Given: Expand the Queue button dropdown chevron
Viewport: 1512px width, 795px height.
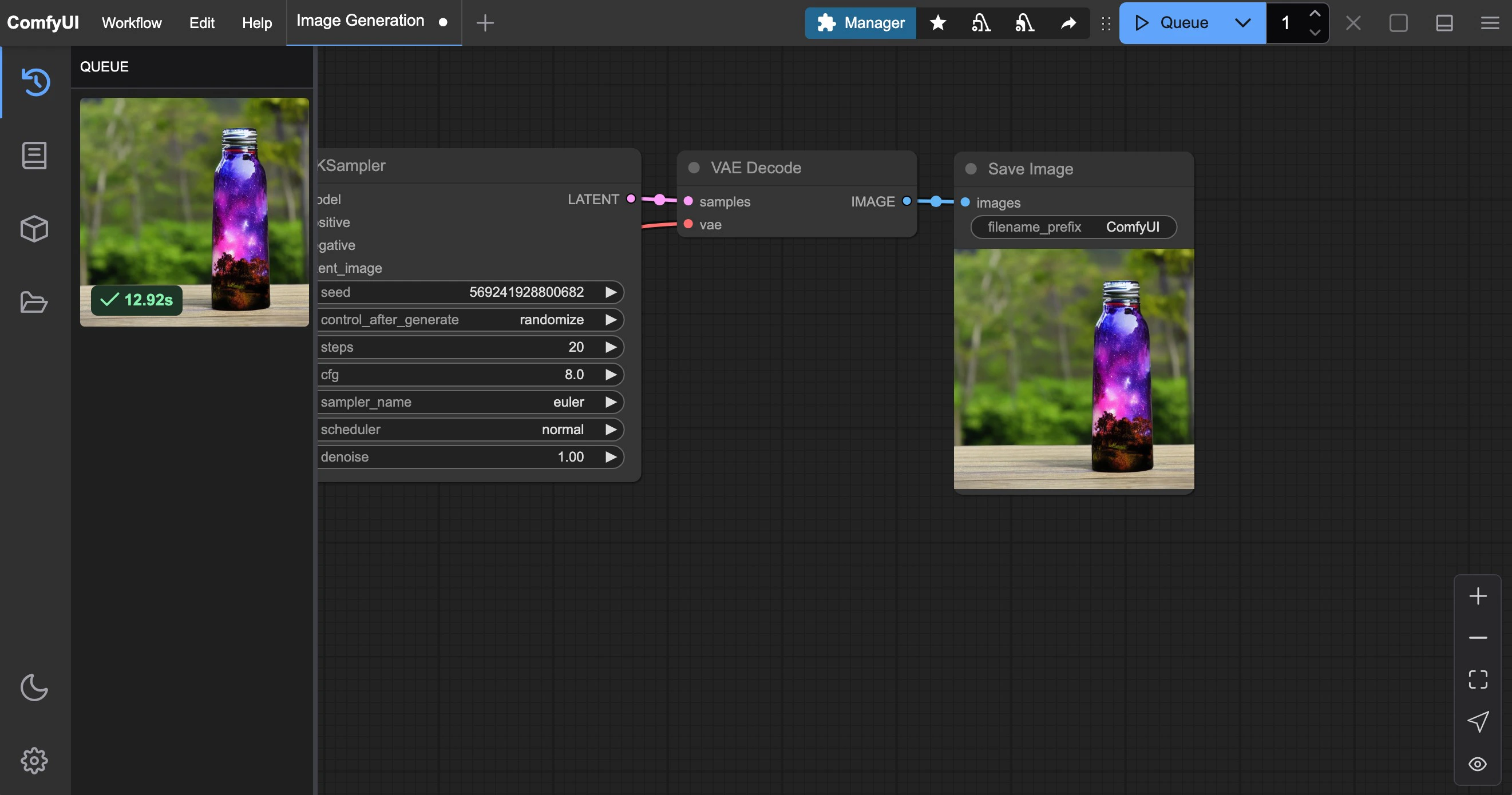Looking at the screenshot, I should point(1242,23).
